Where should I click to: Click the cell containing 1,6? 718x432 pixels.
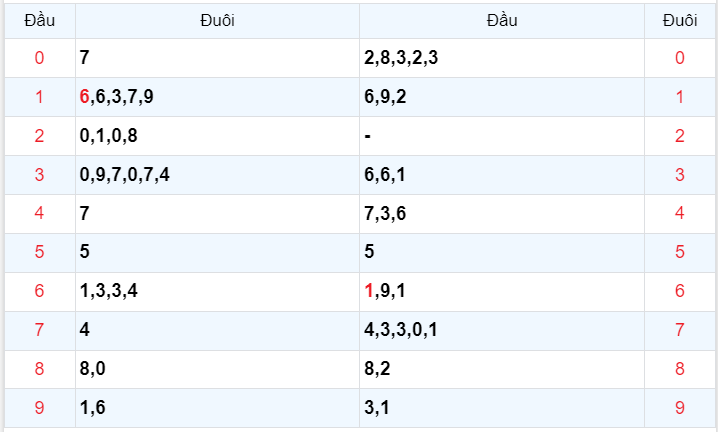point(93,408)
